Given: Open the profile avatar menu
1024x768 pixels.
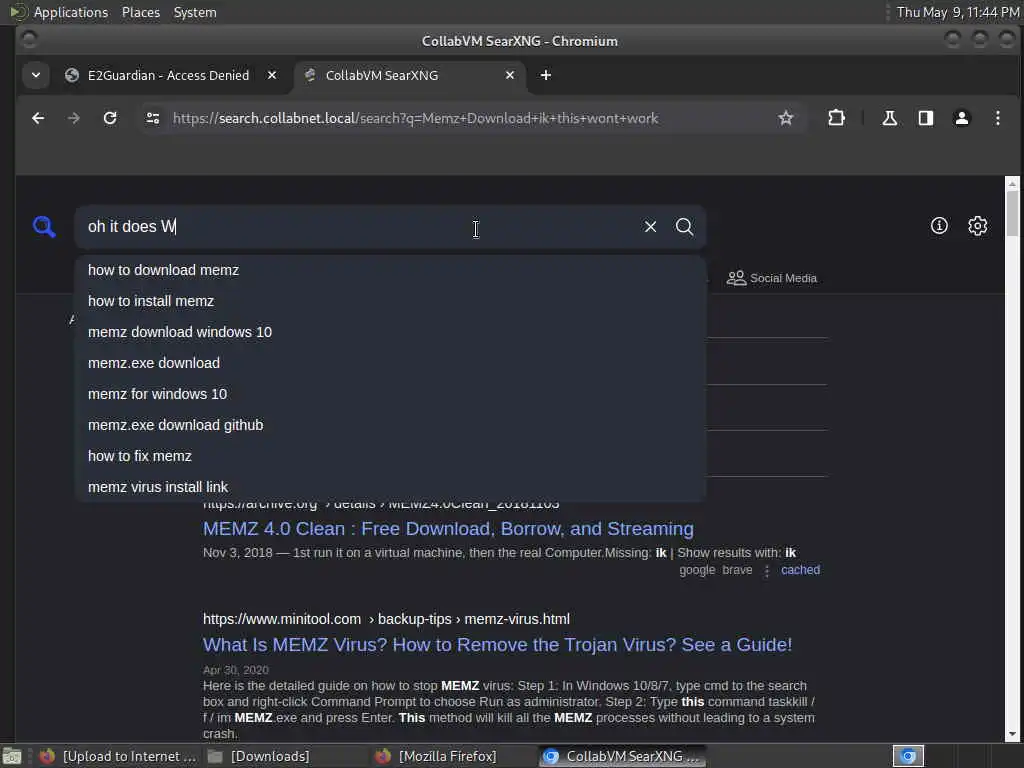Looking at the screenshot, I should pyautogui.click(x=961, y=118).
